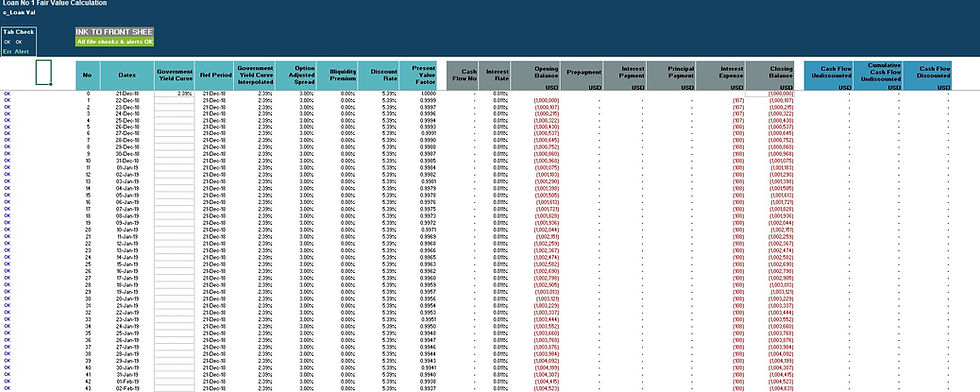
Task: Click the Government Yield Curve input for row 30
Action: pyautogui.click(x=174, y=299)
